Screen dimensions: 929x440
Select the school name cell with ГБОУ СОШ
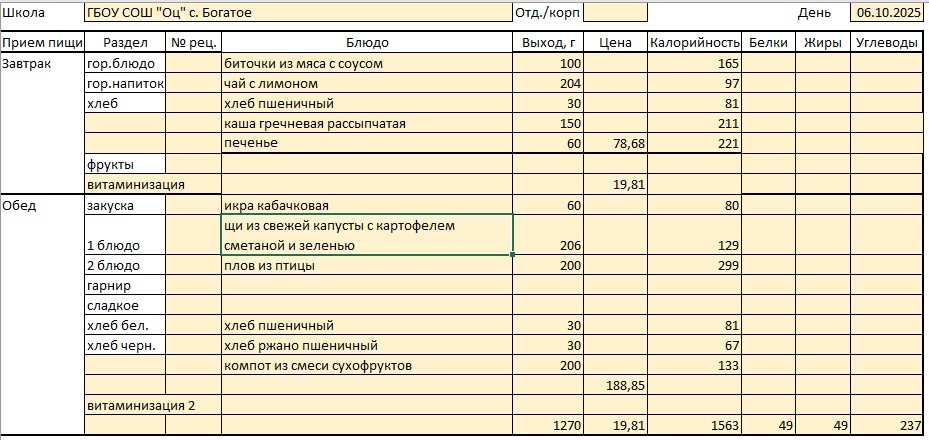(x=298, y=13)
